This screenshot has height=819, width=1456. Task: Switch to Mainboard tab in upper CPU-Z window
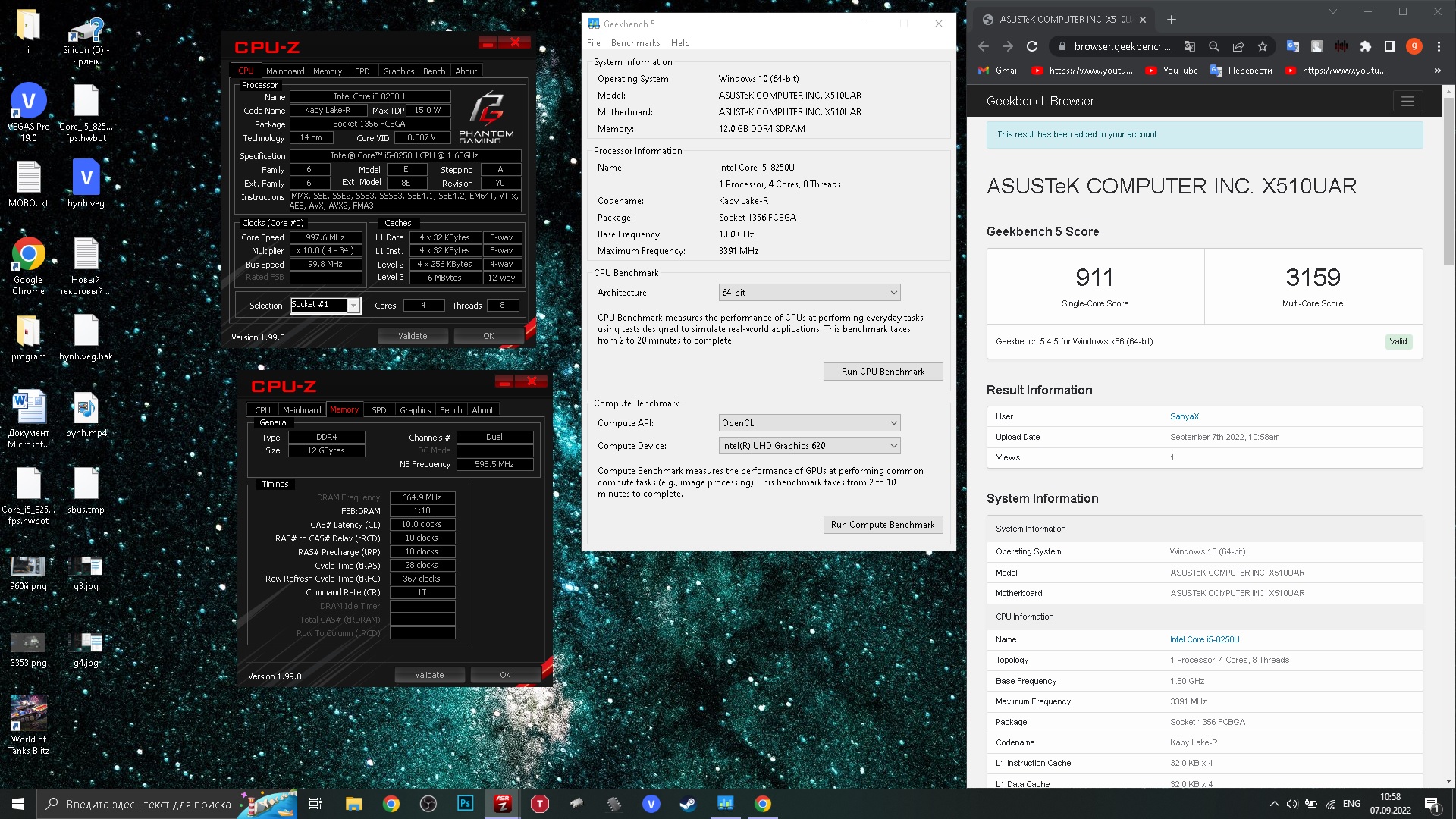285,71
